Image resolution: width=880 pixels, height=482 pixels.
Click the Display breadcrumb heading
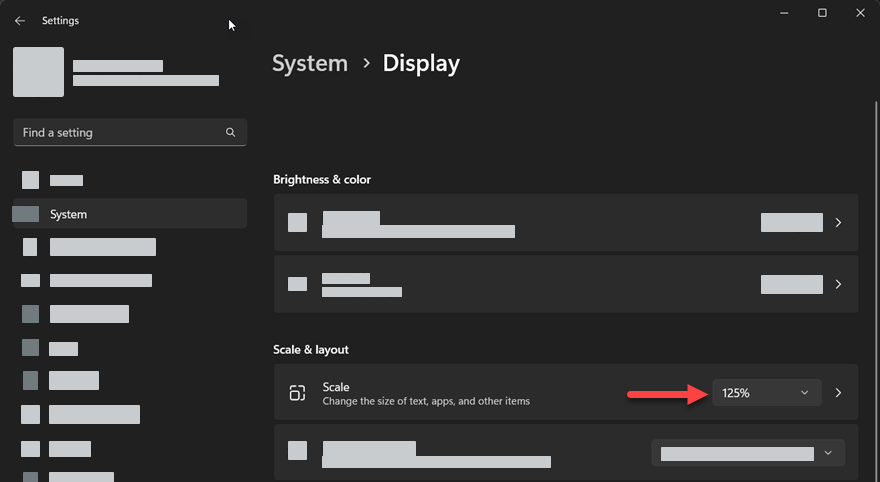(x=421, y=63)
